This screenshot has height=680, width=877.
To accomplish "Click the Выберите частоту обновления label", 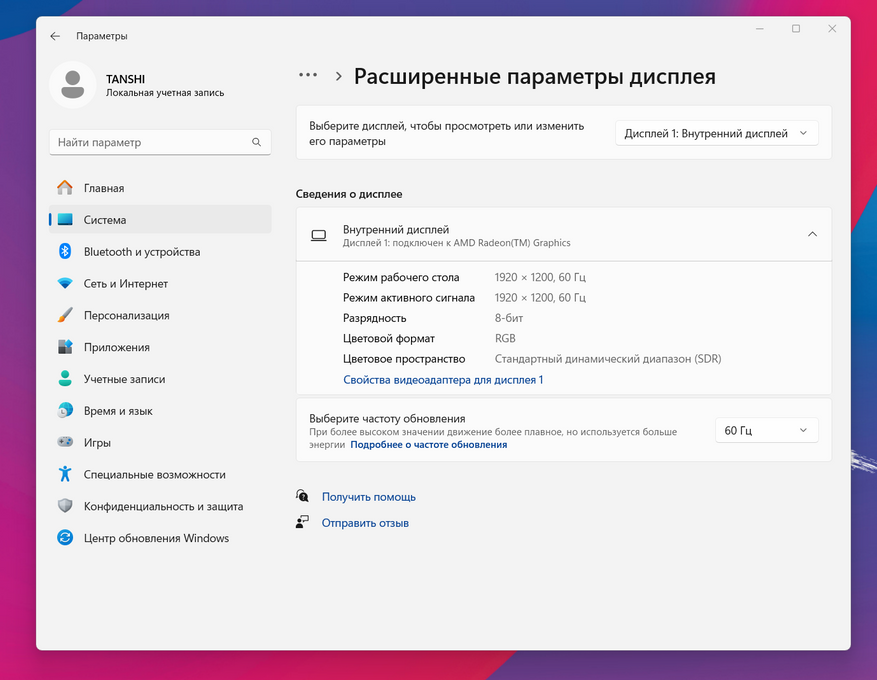I will coord(387,418).
